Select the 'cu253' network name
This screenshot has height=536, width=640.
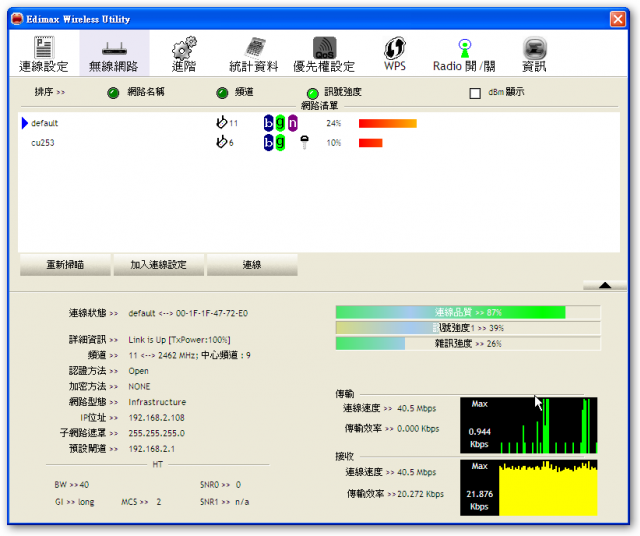42,143
